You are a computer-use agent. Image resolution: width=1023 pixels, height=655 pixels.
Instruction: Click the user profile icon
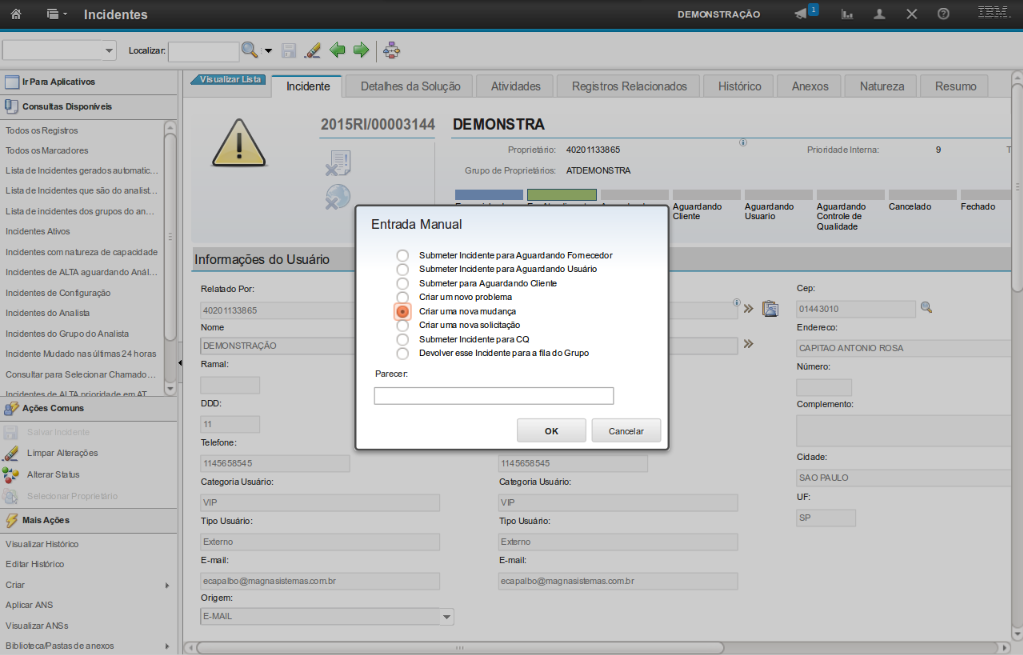879,15
